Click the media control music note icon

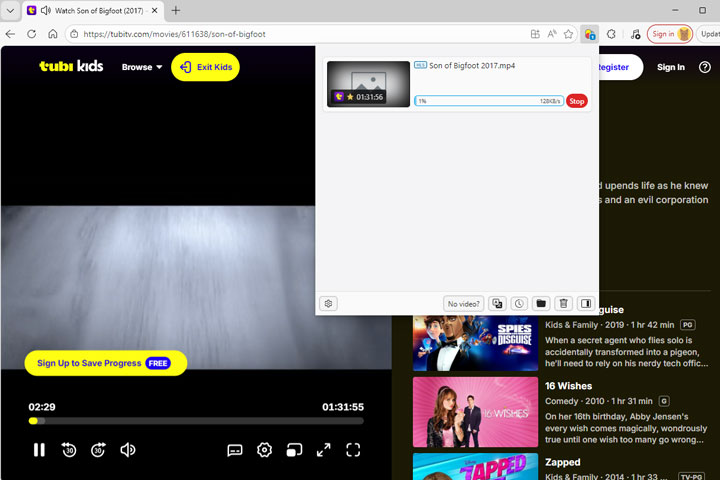[x=635, y=34]
